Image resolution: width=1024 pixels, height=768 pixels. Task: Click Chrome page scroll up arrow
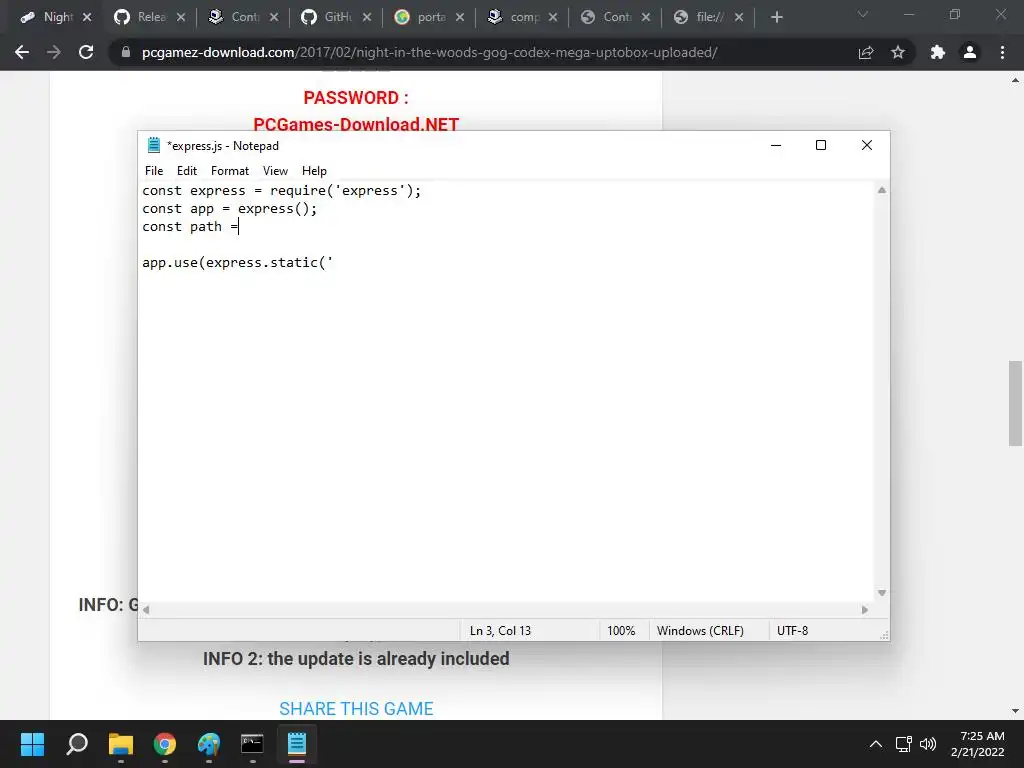[1015, 81]
